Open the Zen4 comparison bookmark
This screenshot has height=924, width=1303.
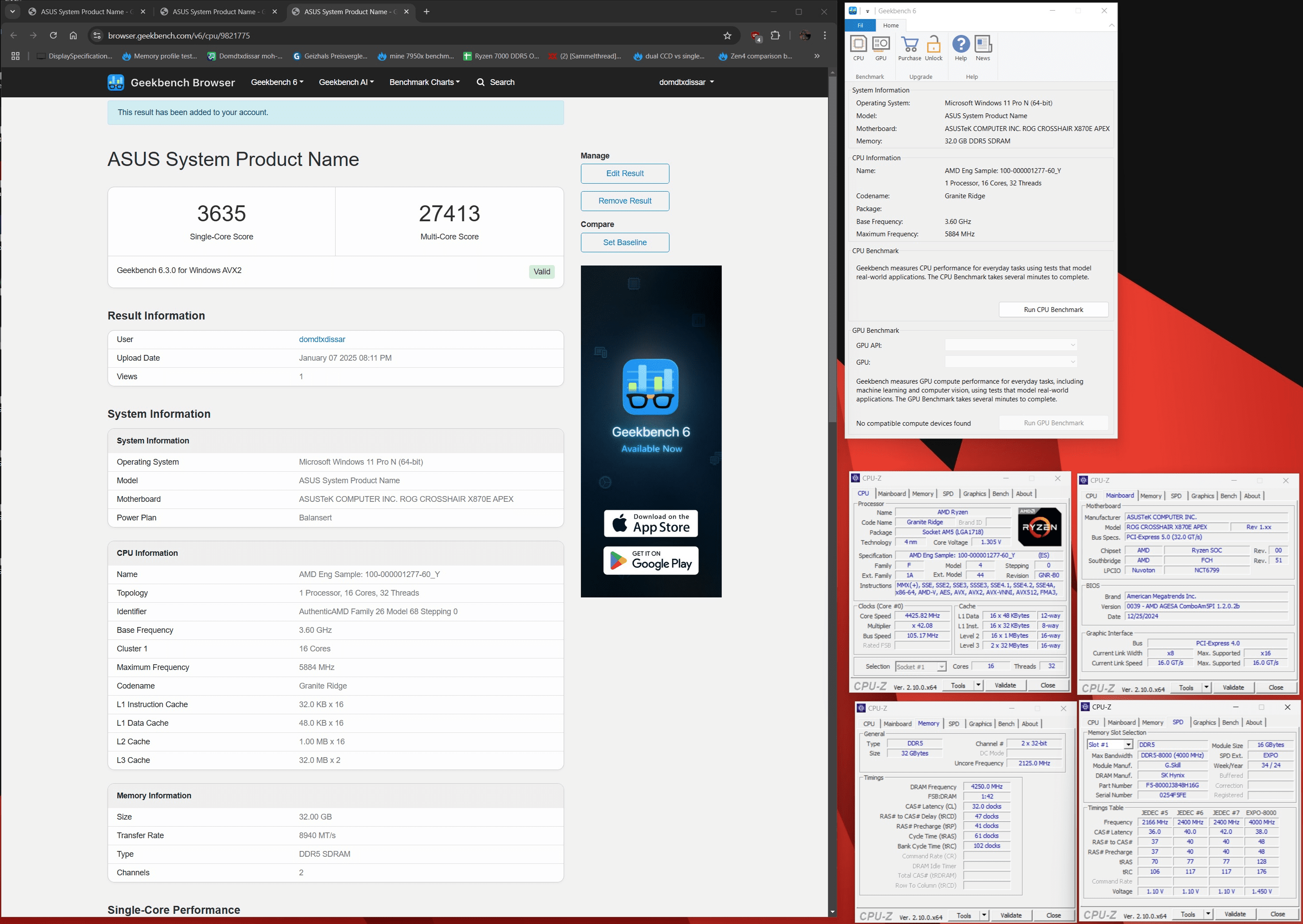point(755,56)
